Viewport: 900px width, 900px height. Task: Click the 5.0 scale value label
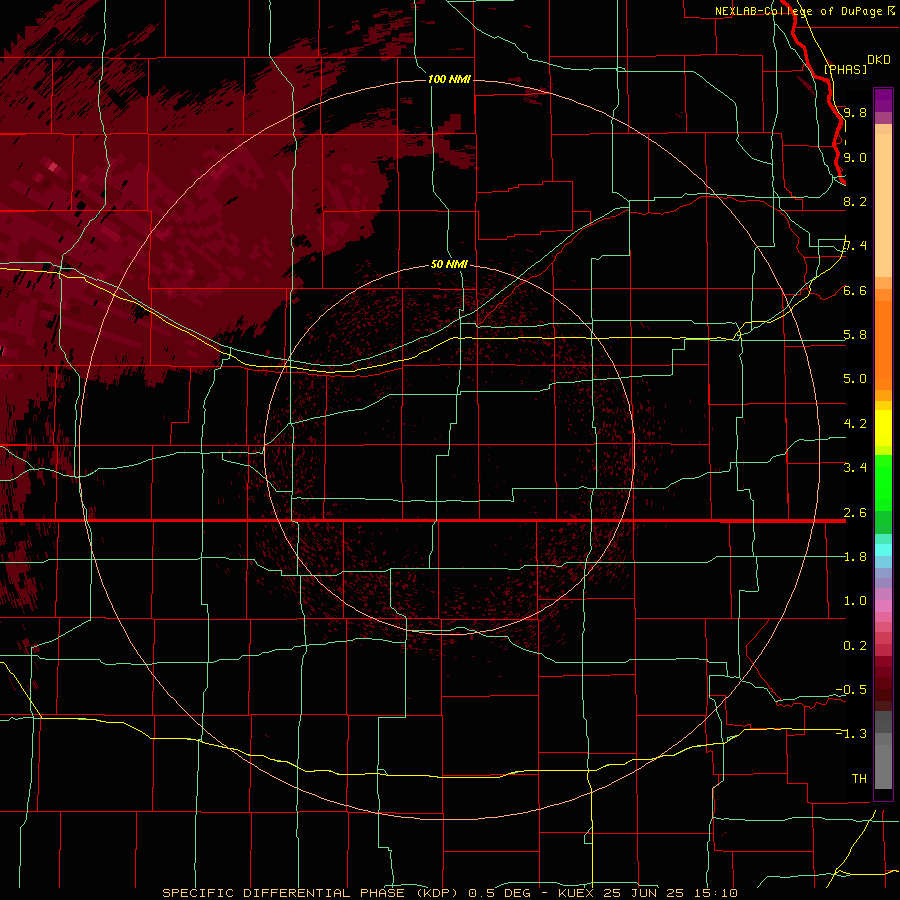click(x=855, y=379)
